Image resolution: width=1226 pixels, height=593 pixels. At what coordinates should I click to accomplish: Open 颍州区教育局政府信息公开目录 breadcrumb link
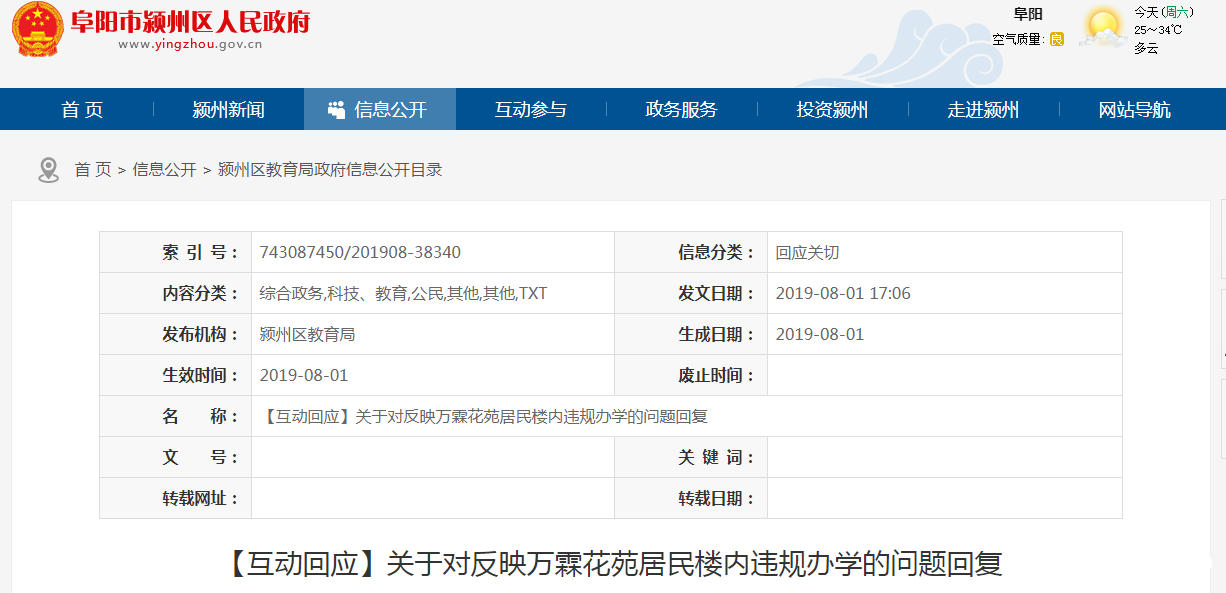point(330,170)
